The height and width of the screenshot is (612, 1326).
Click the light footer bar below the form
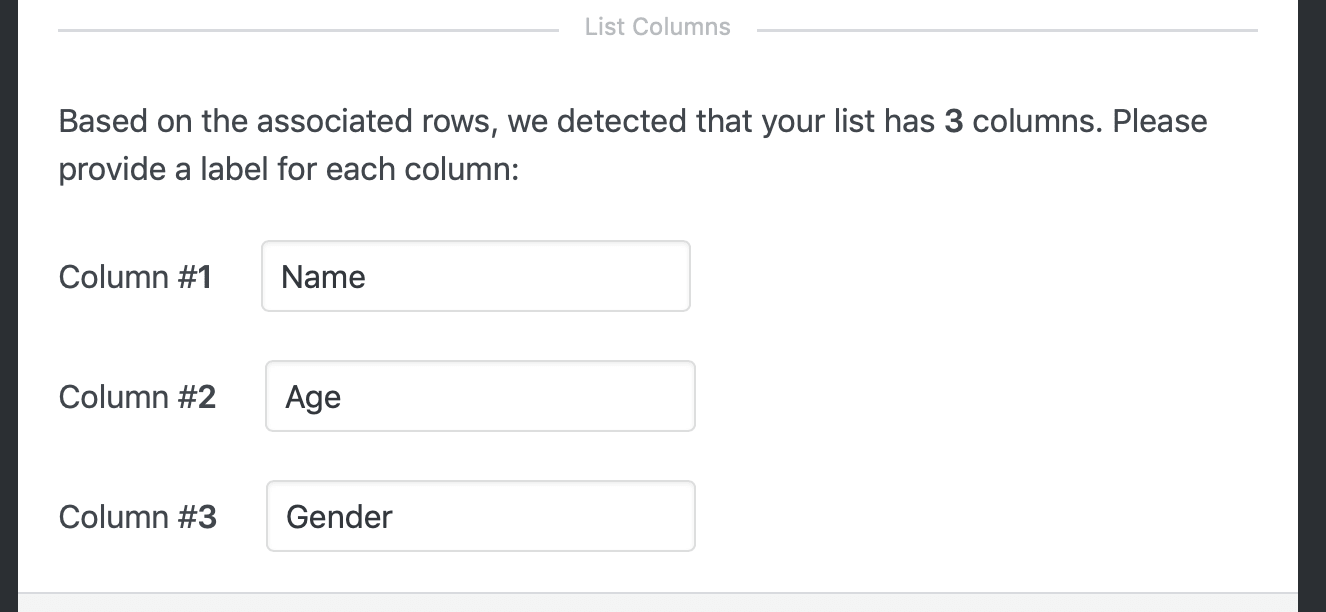[x=660, y=600]
